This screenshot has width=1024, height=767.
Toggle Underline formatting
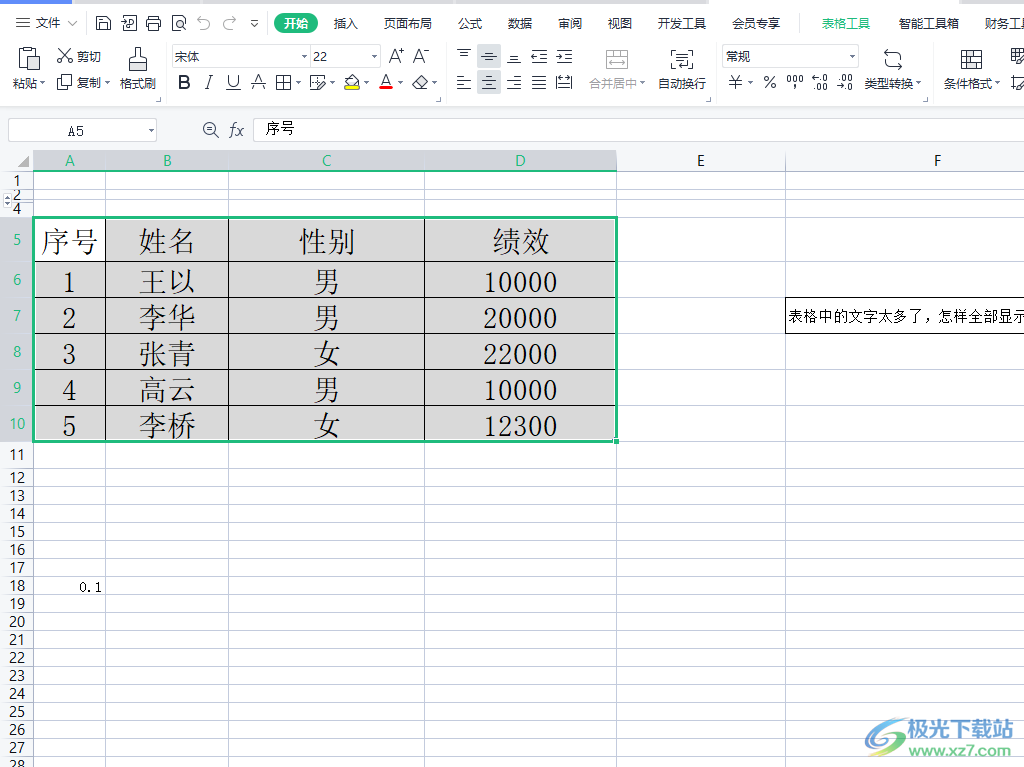[233, 82]
